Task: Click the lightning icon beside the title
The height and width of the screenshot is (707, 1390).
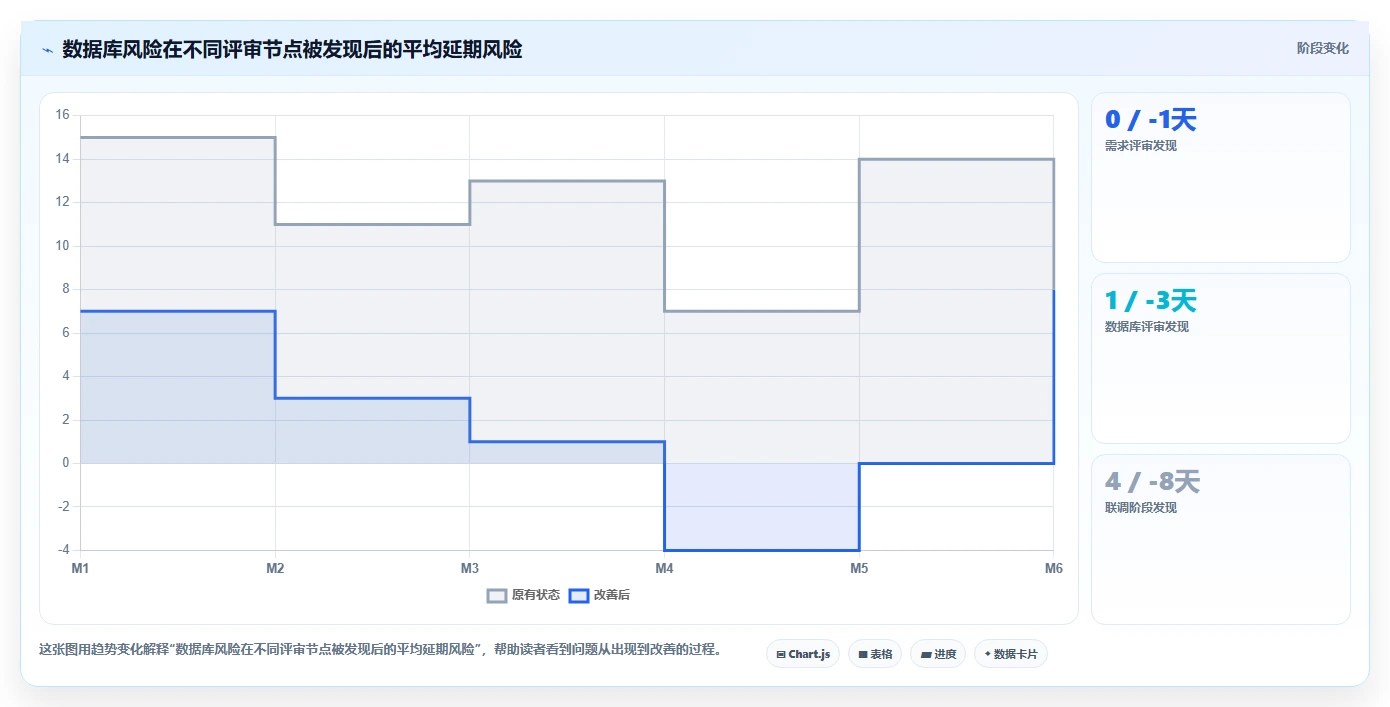Action: click(x=47, y=50)
